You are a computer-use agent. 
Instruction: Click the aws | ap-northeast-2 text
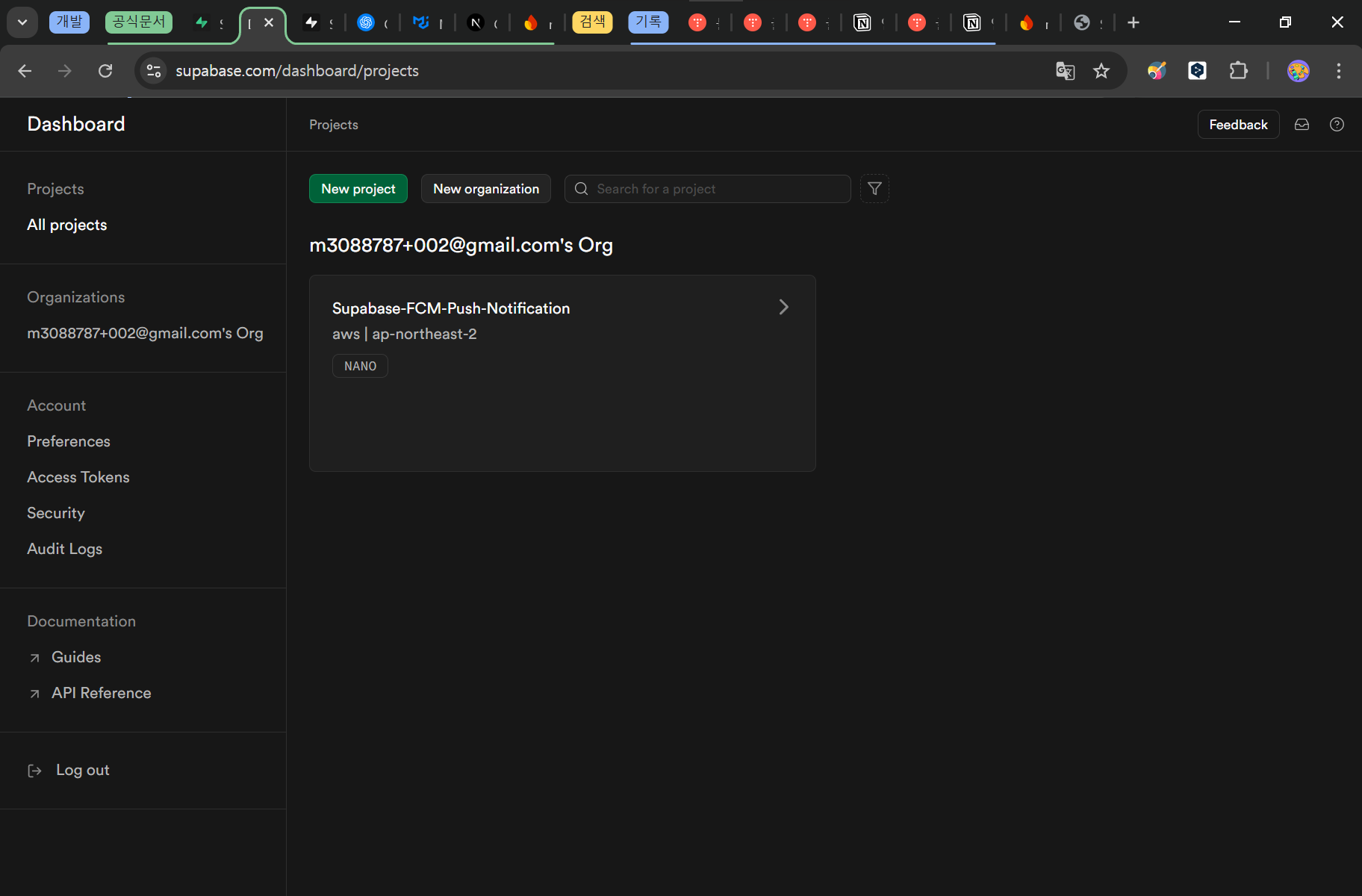(405, 334)
